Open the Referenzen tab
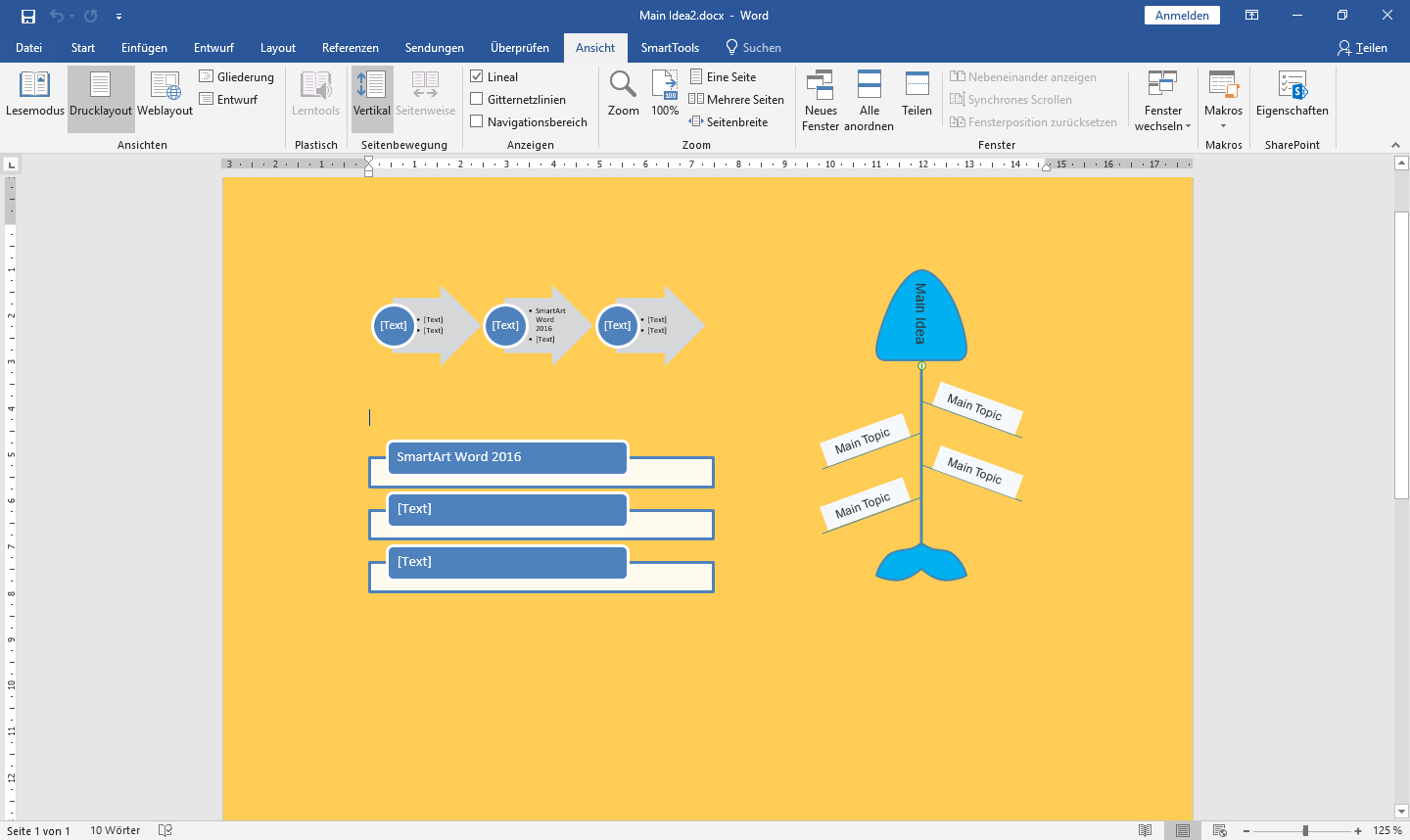 [x=351, y=48]
